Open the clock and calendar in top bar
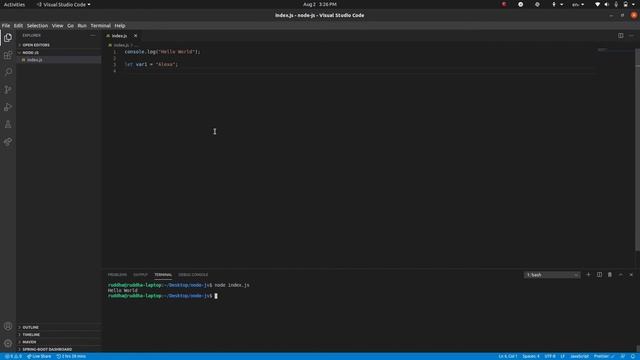The image size is (640, 360). click(320, 4)
